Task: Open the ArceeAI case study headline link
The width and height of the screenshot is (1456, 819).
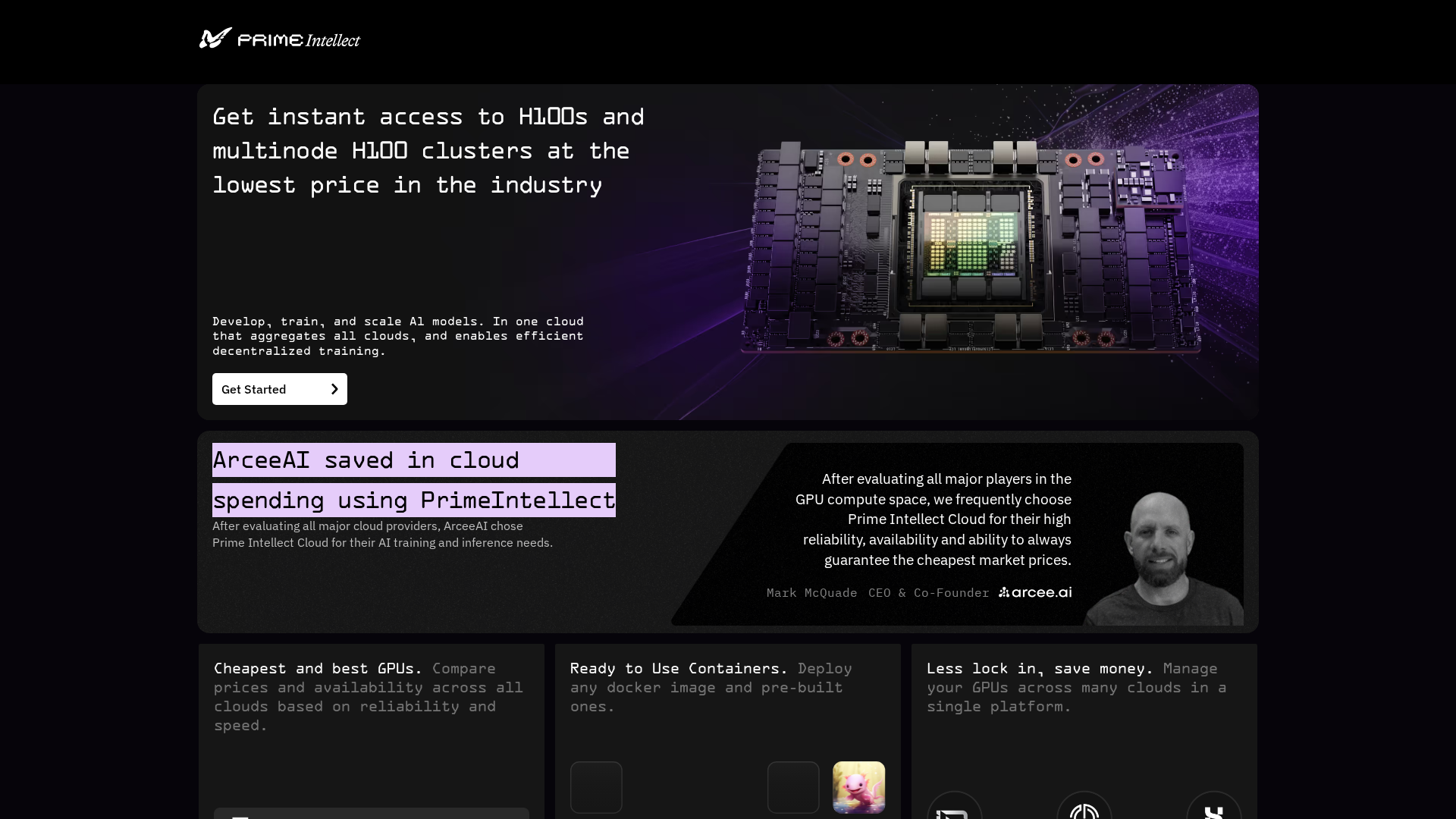Action: (413, 480)
